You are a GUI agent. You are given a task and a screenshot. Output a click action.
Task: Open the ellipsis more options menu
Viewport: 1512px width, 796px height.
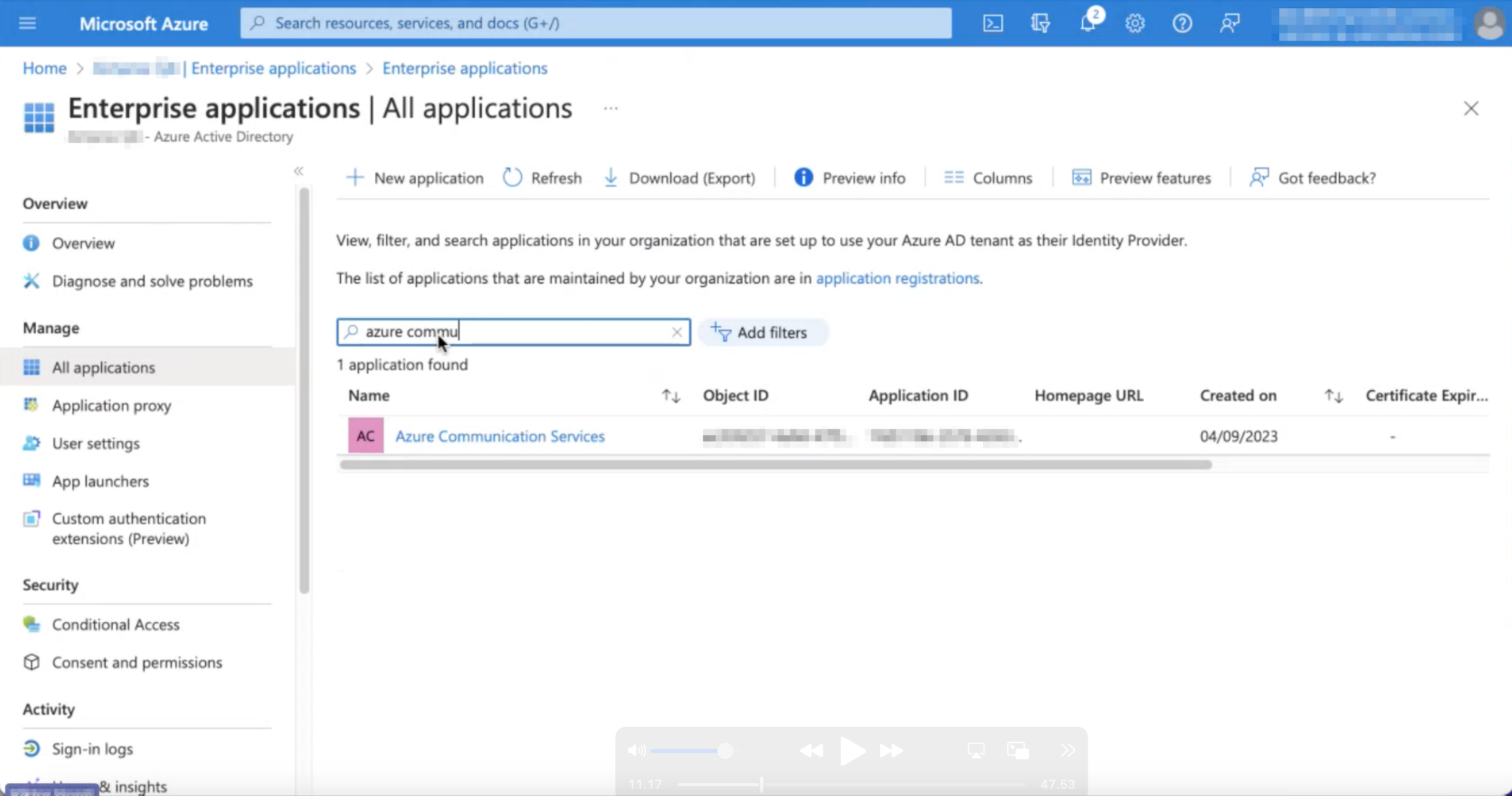click(x=610, y=109)
